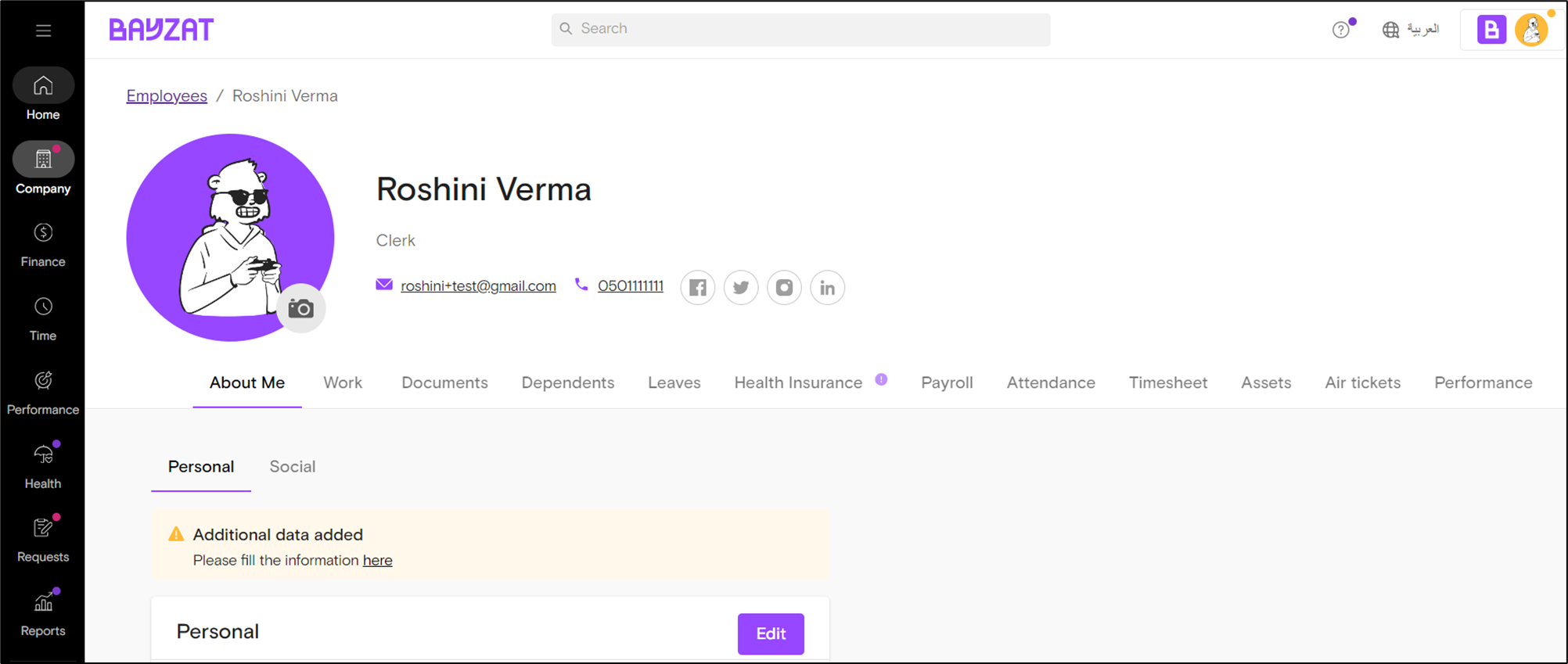Open the Facebook social profile icon

698,288
